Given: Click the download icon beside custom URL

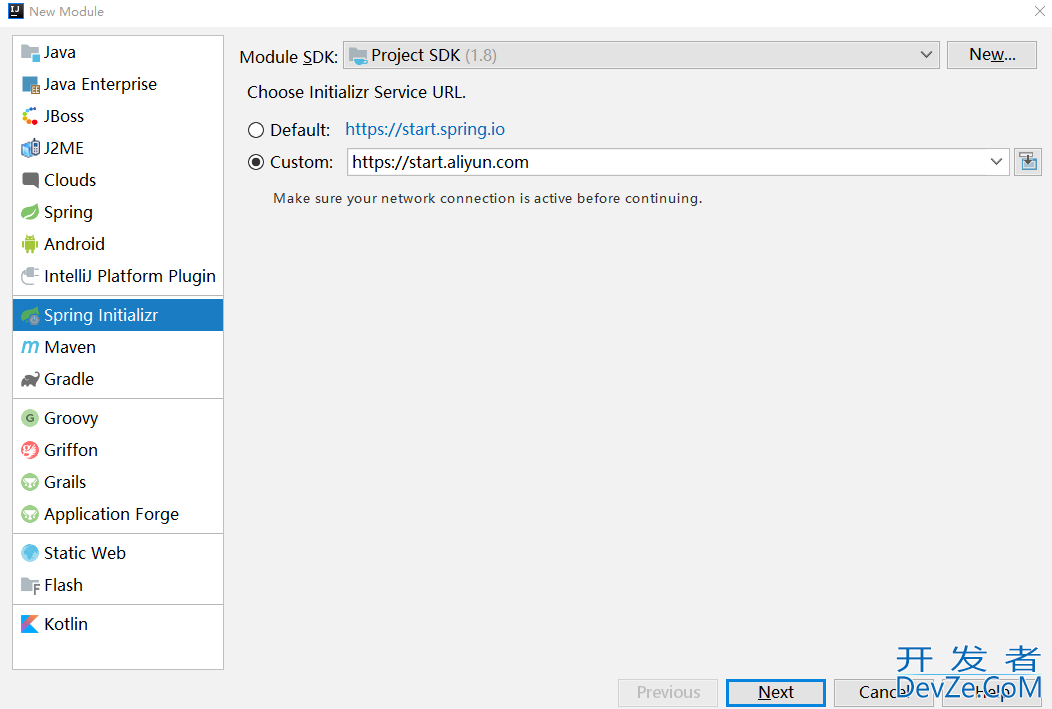Looking at the screenshot, I should pyautogui.click(x=1027, y=162).
